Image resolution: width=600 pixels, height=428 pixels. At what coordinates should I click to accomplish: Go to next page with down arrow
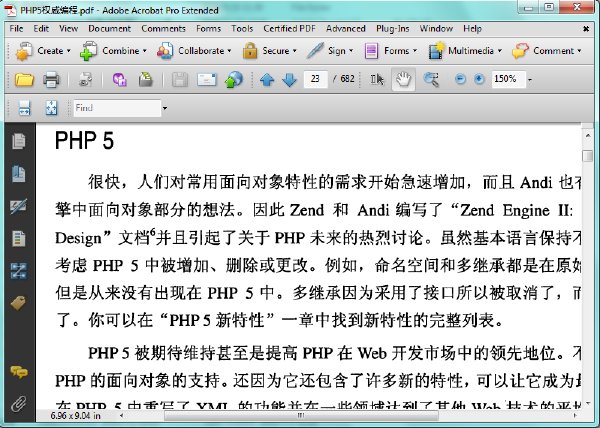(x=289, y=80)
